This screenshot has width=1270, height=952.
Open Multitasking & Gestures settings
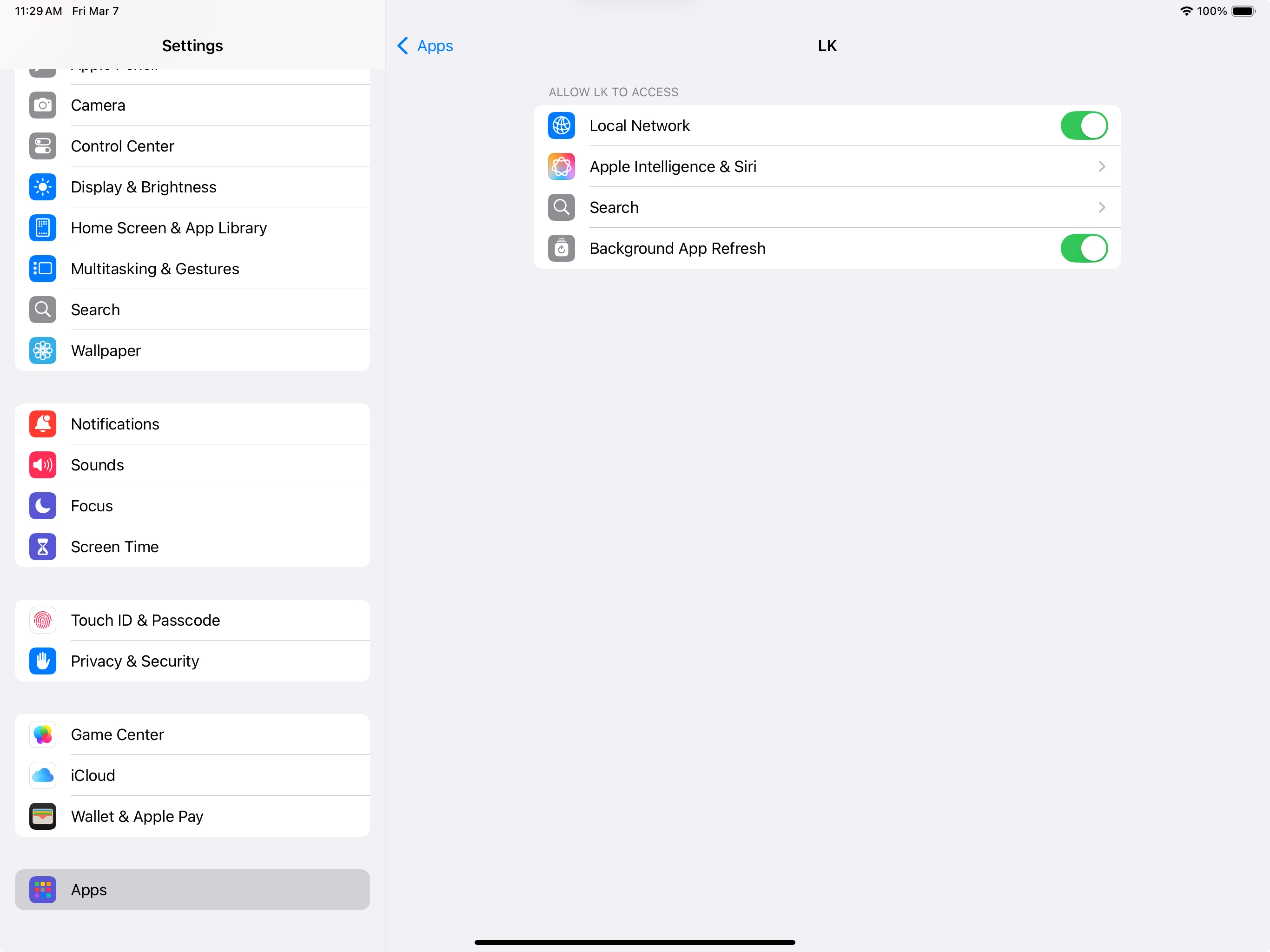192,268
